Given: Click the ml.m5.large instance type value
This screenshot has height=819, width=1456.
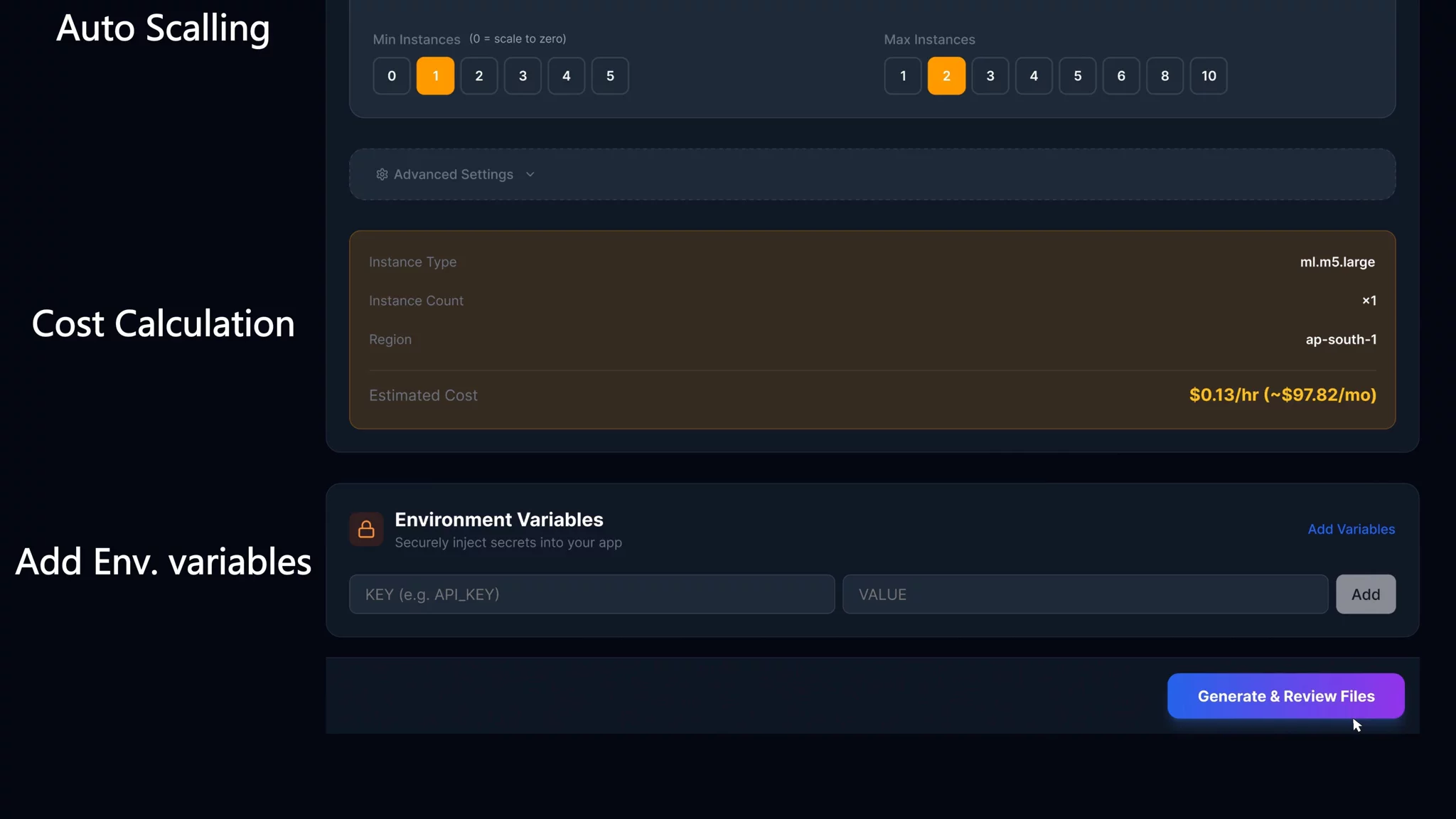Looking at the screenshot, I should point(1337,262).
